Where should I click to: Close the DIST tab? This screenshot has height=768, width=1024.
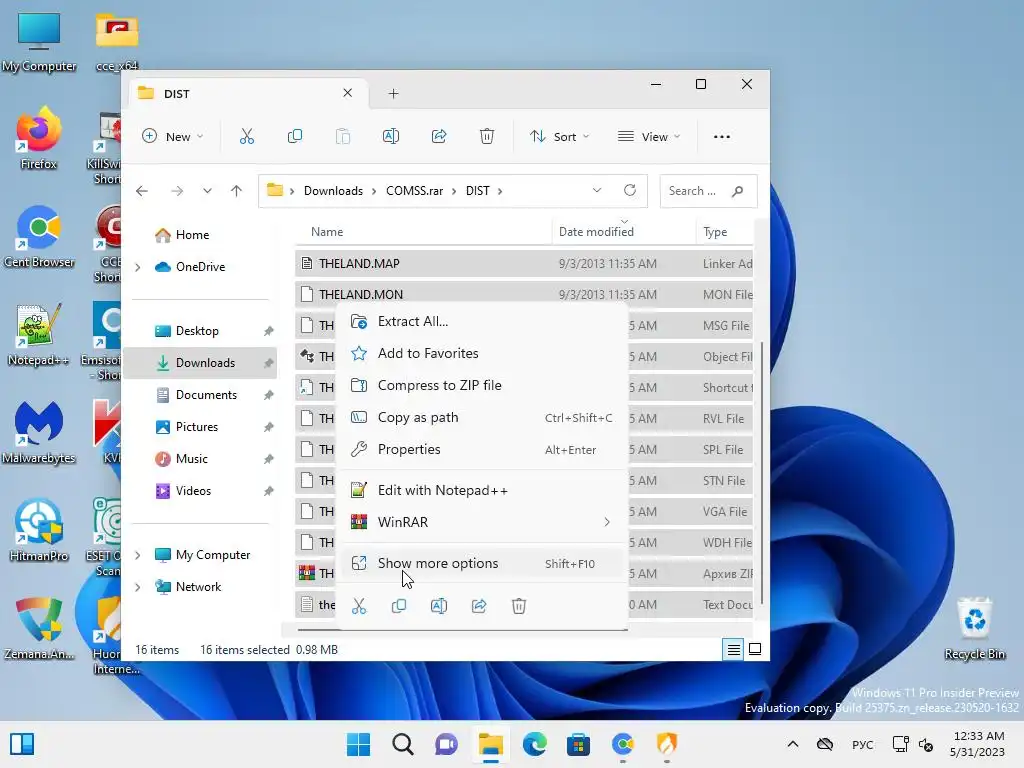click(x=347, y=93)
